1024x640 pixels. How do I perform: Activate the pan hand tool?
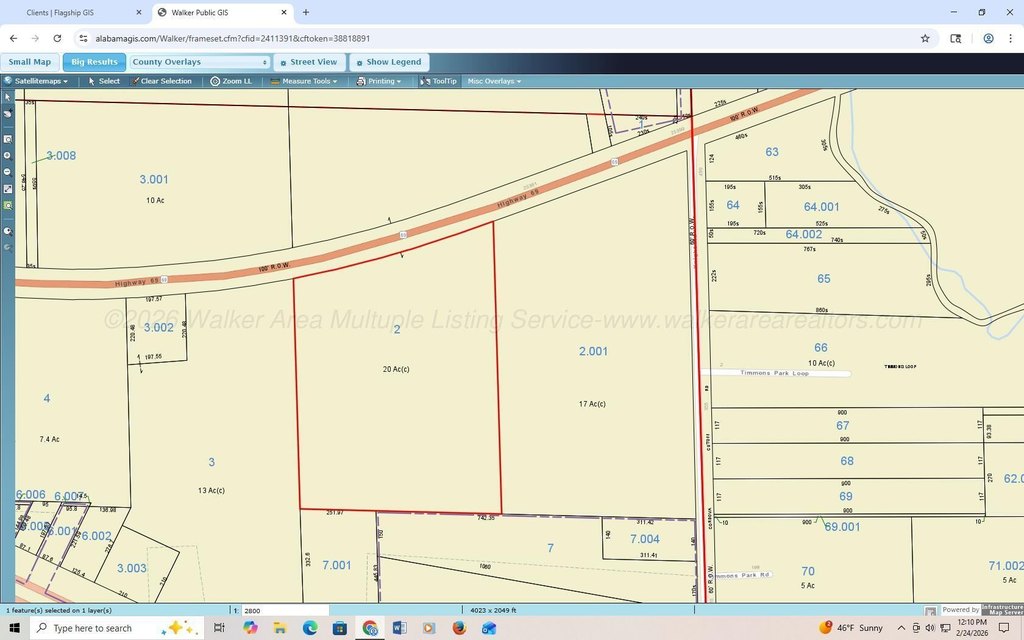[8, 114]
